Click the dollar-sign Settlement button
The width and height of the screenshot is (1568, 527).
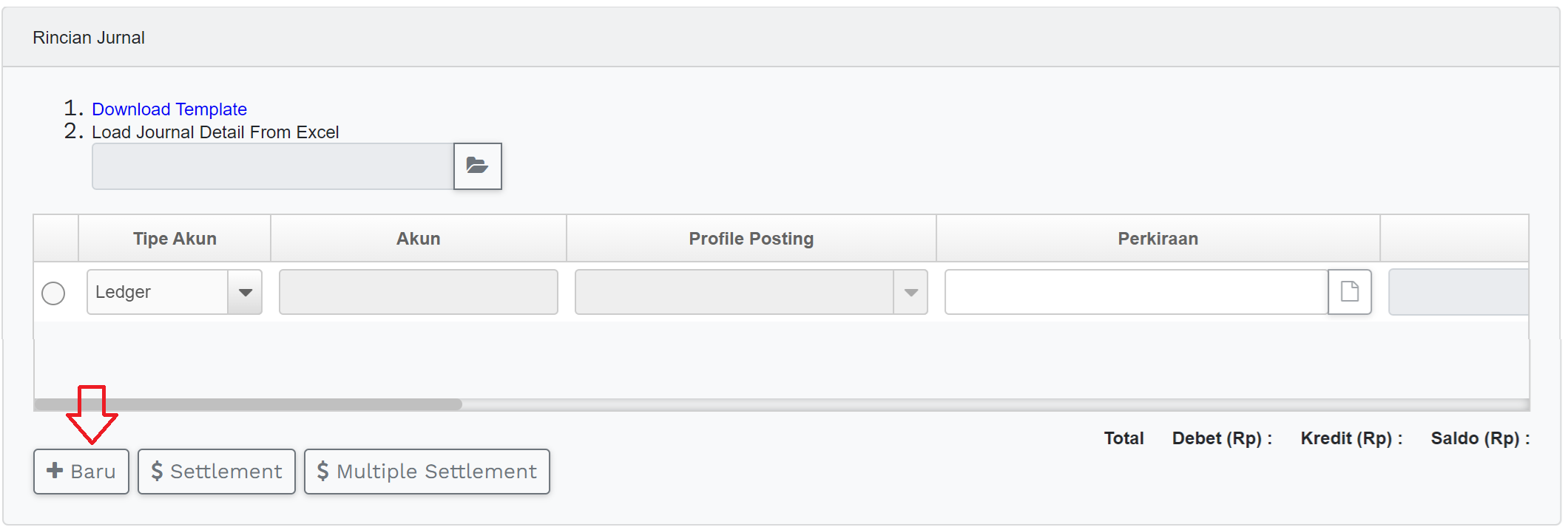[217, 472]
